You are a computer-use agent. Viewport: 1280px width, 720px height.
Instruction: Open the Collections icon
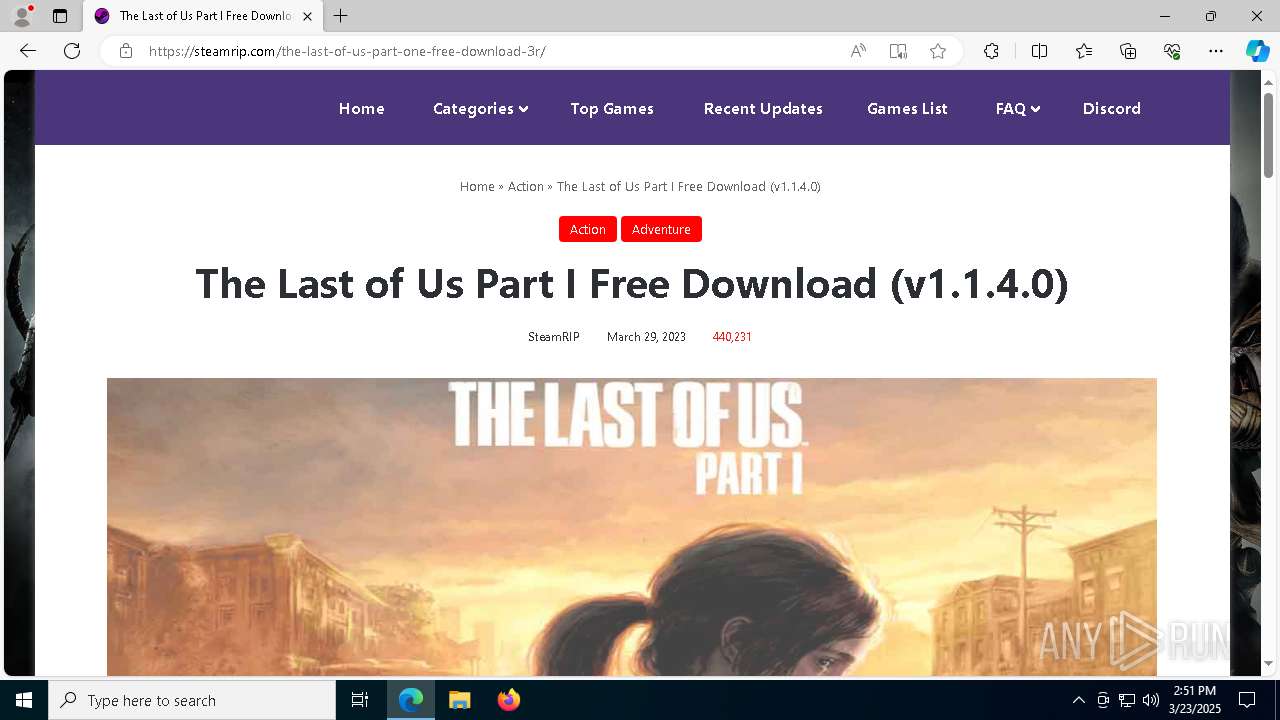pyautogui.click(x=1128, y=51)
